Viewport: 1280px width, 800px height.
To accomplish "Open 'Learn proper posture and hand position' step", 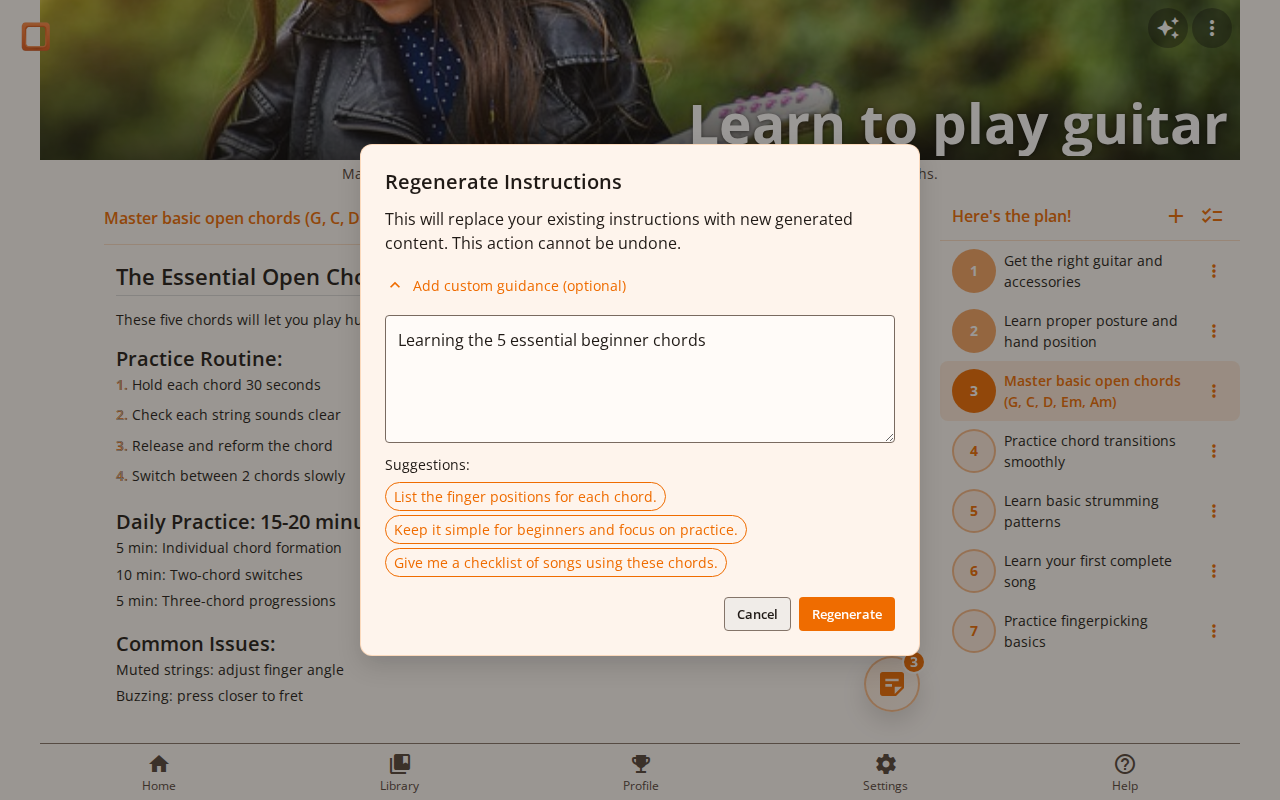I will click(x=1091, y=331).
